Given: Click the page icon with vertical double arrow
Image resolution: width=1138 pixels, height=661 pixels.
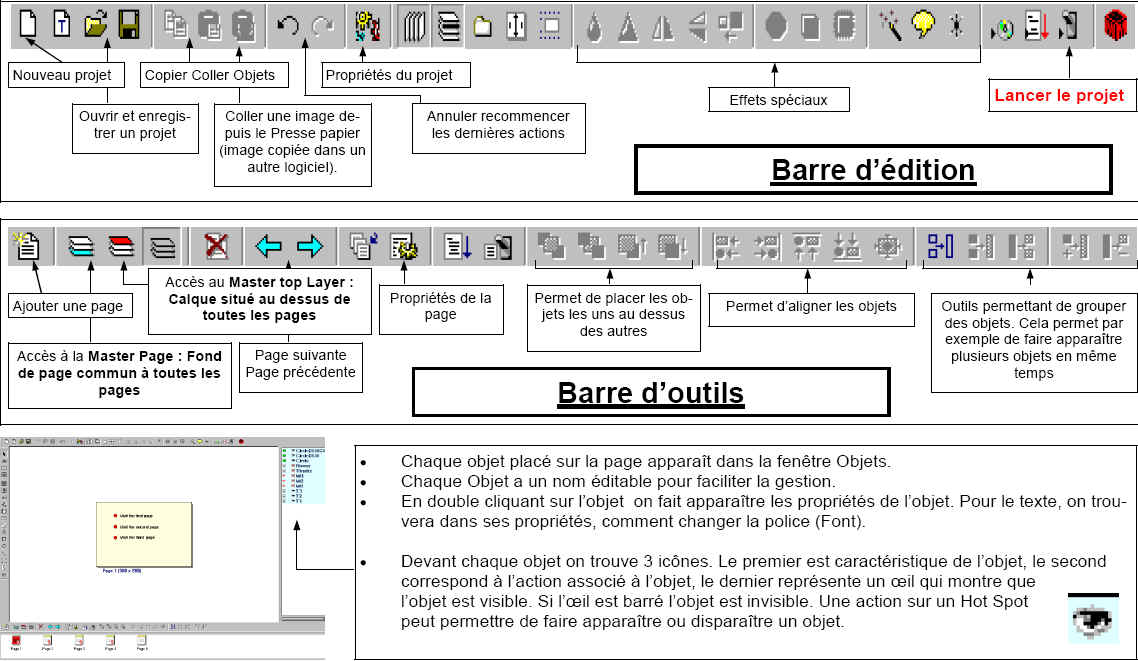Looking at the screenshot, I should tap(516, 26).
